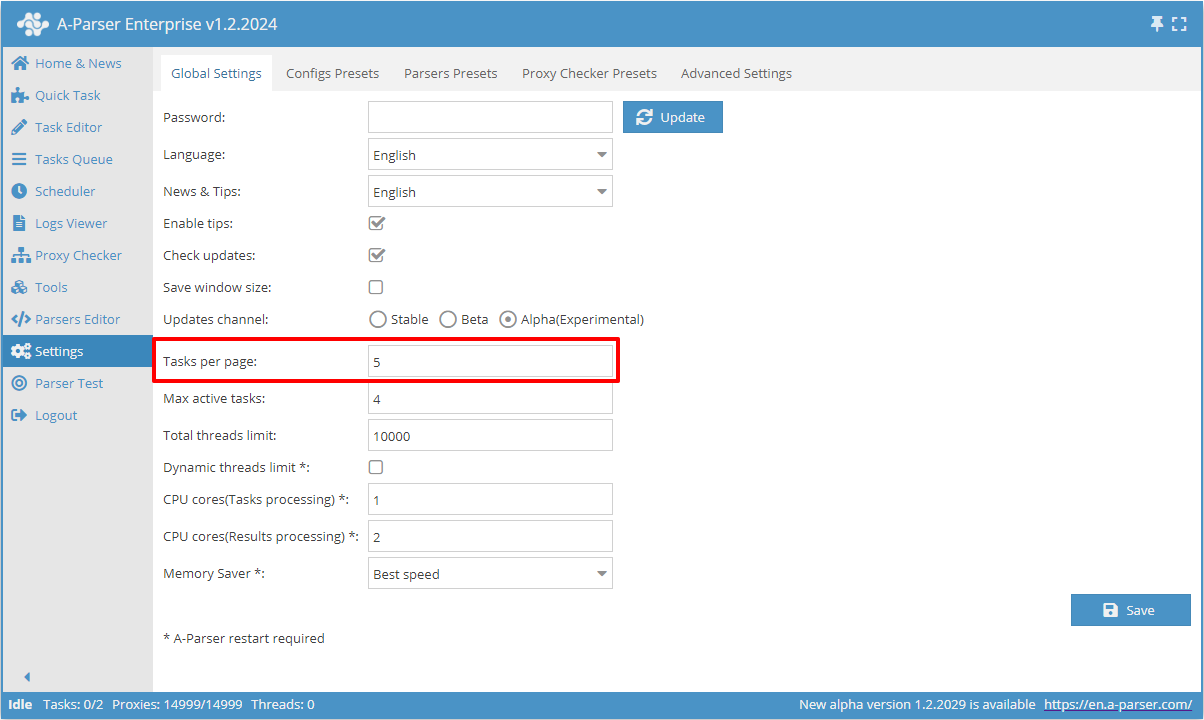
Task: Enable Dynamic threads limit checkbox
Action: [376, 467]
